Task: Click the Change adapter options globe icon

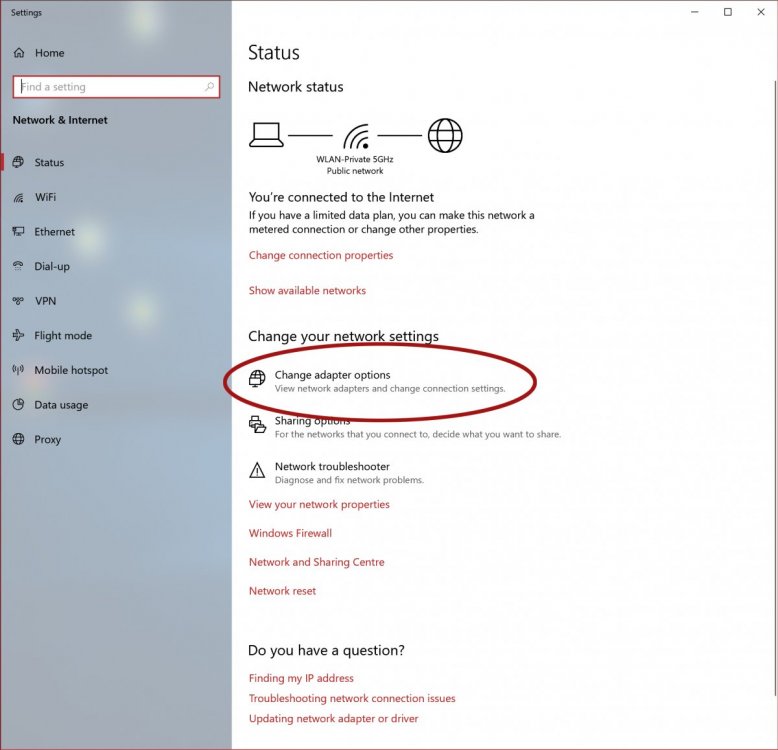Action: 257,378
